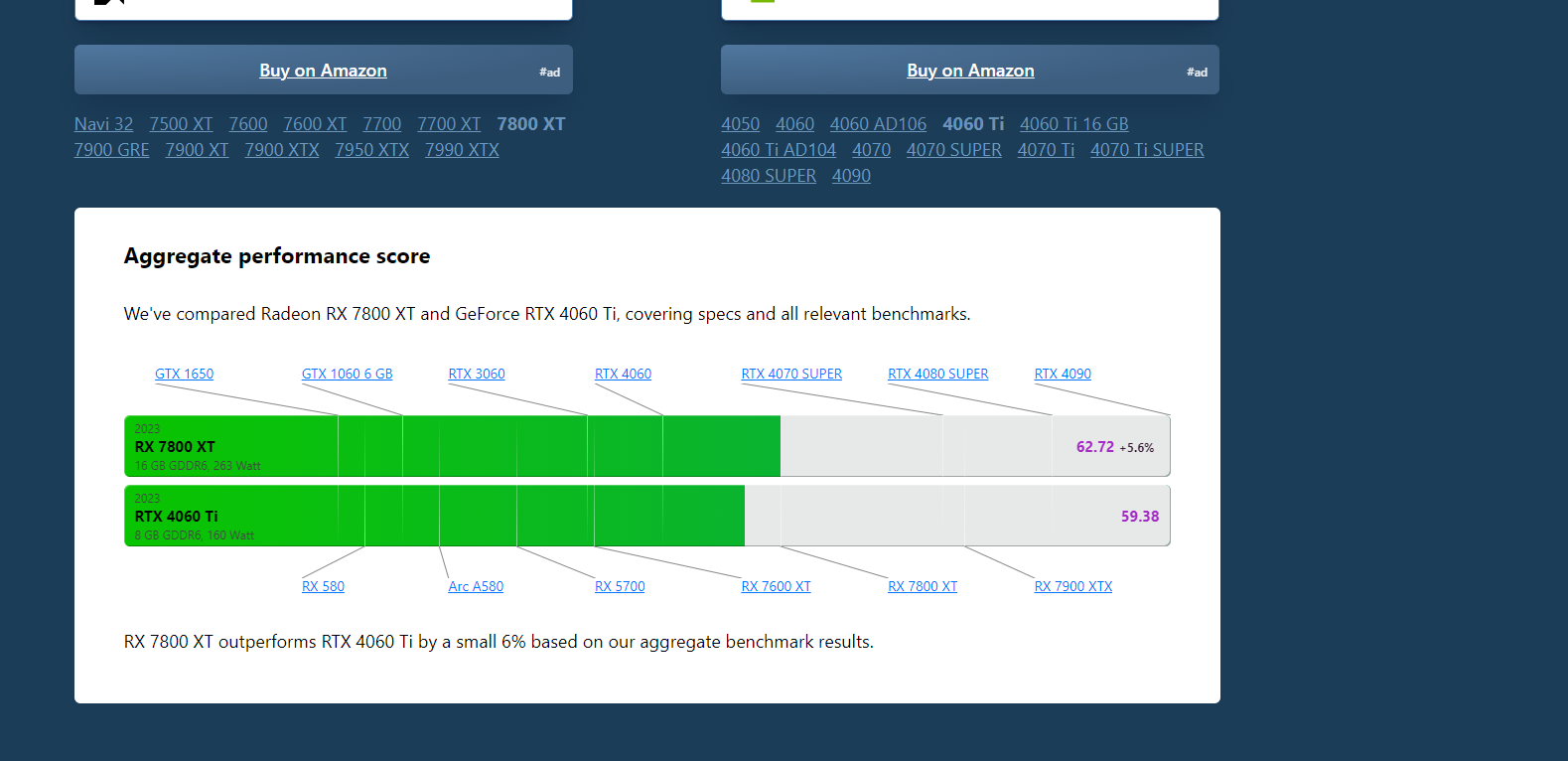The width and height of the screenshot is (1568, 761).
Task: Click the 59.38 score value
Action: (x=1140, y=517)
